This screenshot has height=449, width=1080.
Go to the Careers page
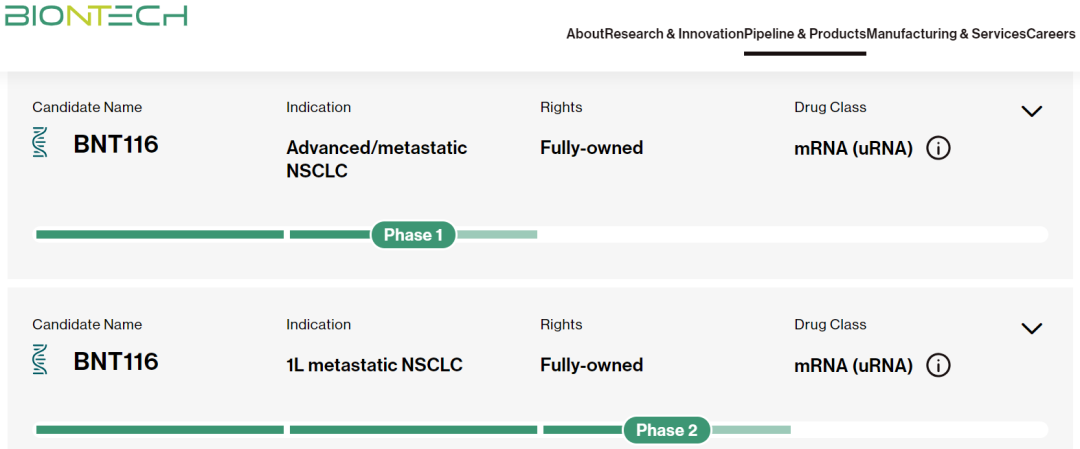coord(1051,34)
